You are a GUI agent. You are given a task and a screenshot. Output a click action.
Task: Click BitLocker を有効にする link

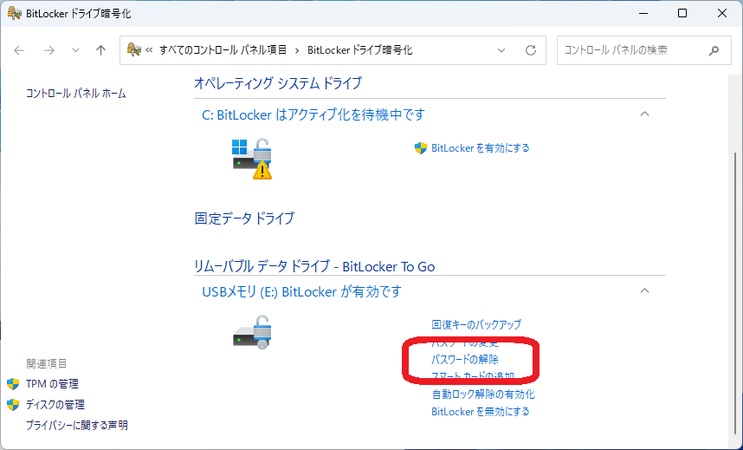coord(480,148)
